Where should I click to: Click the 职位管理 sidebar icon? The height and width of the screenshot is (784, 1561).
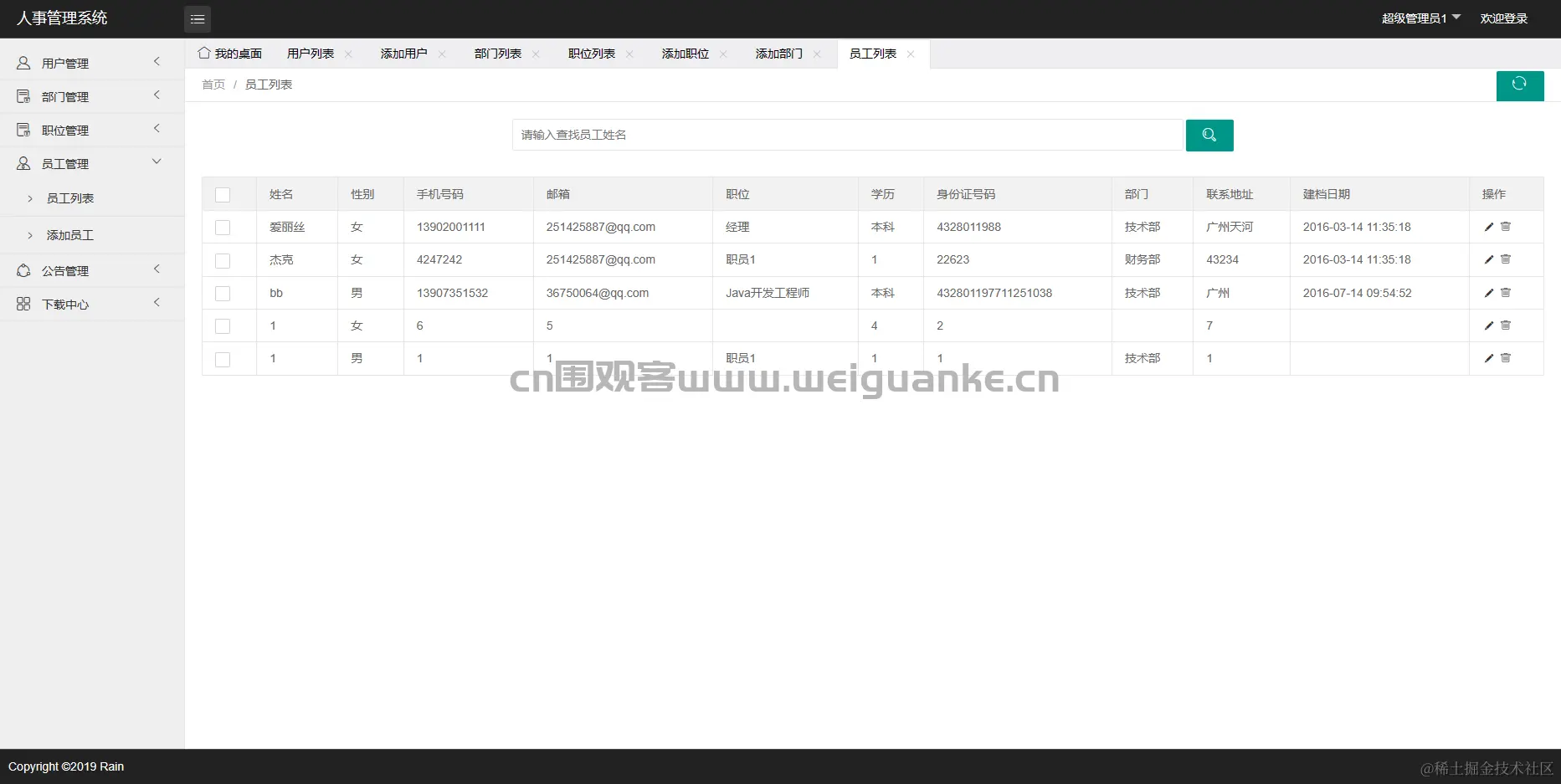pyautogui.click(x=23, y=130)
